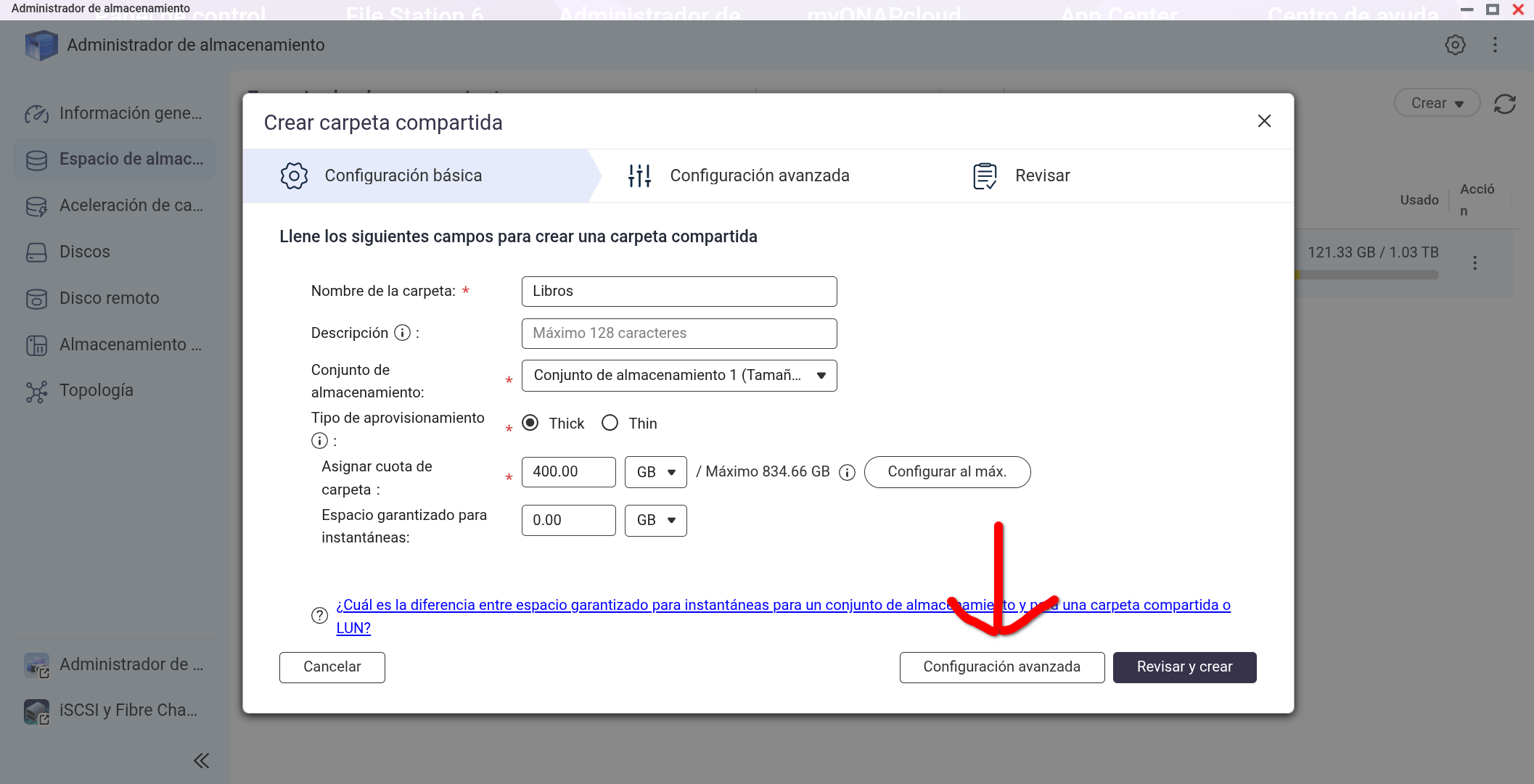
Task: Select Thick provisioning radio button
Action: (530, 423)
